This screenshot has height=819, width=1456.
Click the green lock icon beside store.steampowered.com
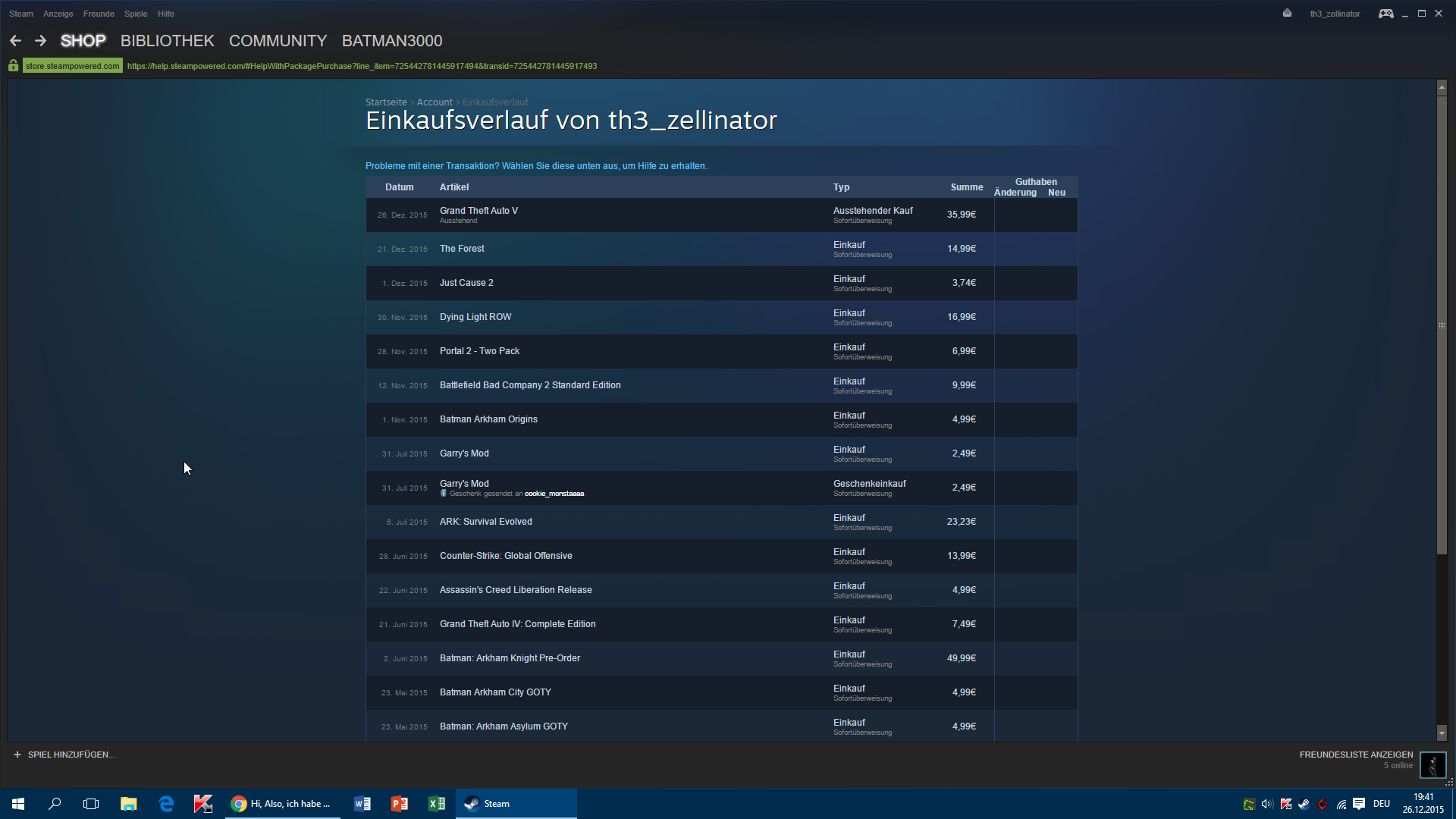pos(13,65)
